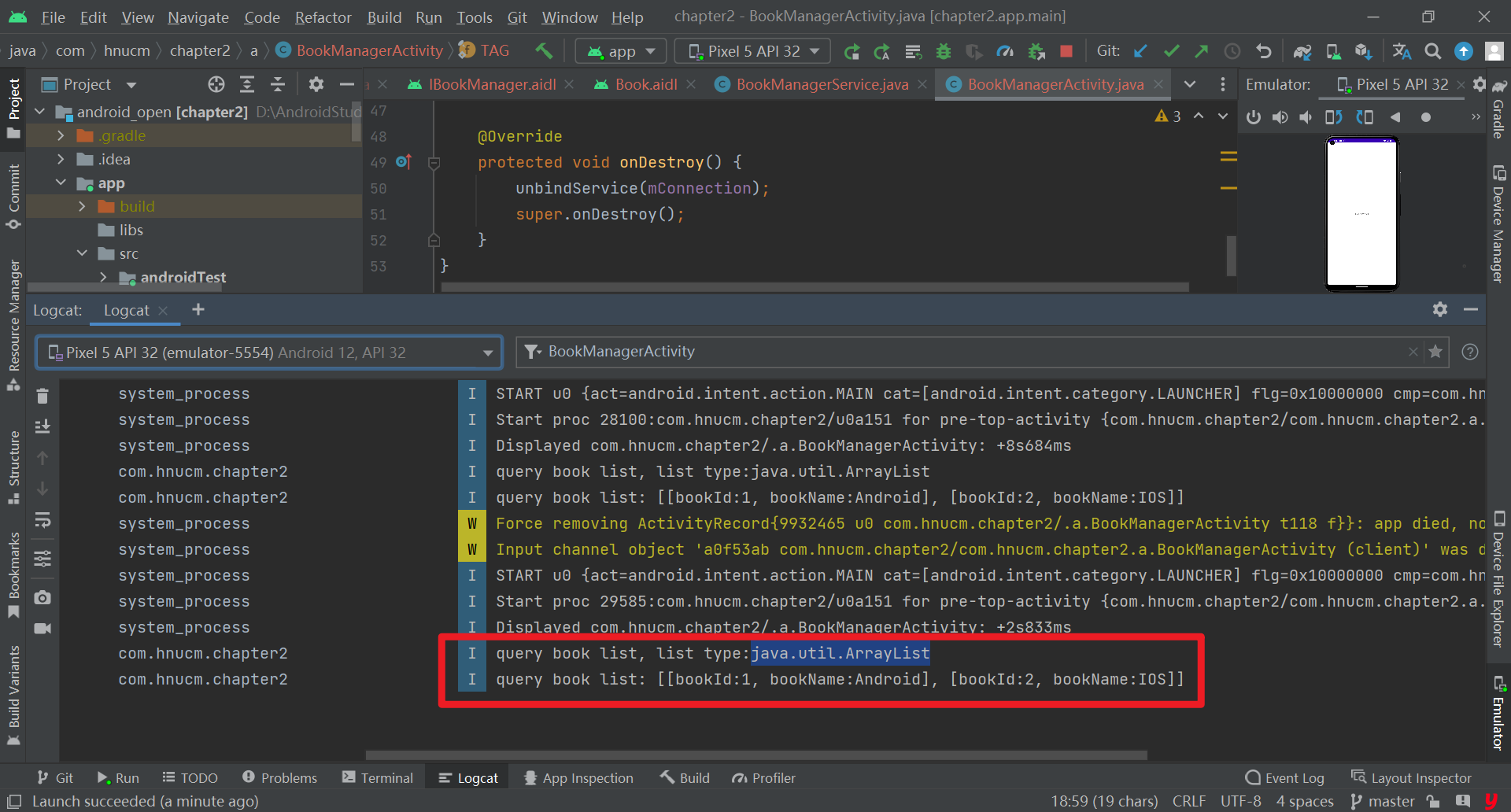This screenshot has height=812, width=1511.
Task: Attach Debugger to Android Process icon
Action: 1036,52
